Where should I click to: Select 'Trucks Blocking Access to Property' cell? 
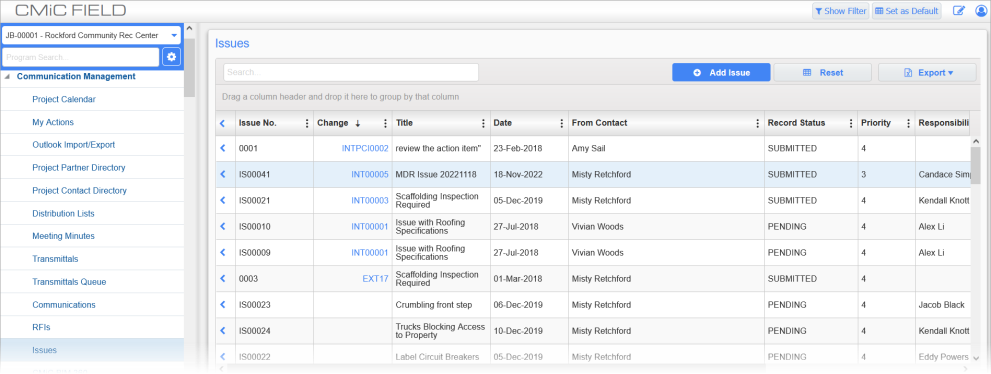441,330
